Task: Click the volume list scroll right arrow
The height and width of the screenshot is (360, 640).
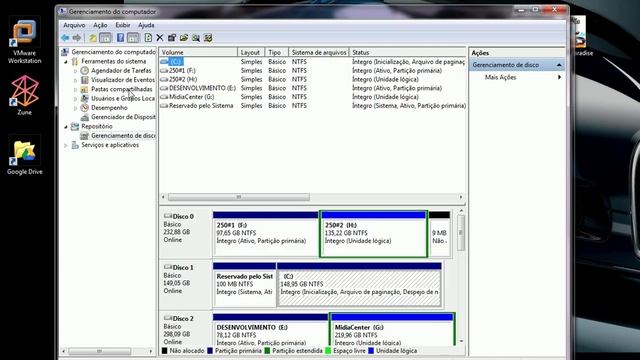Action: coord(461,197)
